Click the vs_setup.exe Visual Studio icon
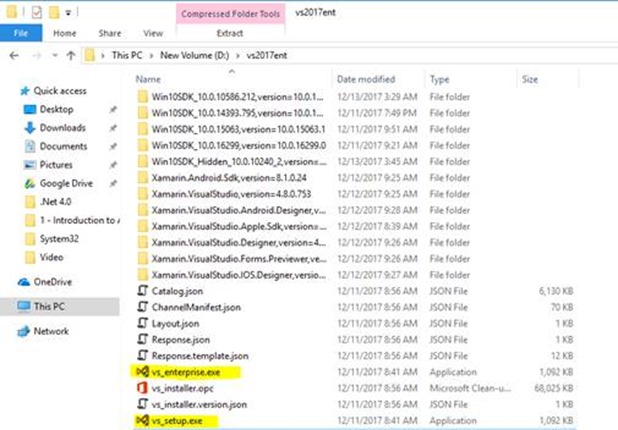Viewport: 618px width, 430px height. (142, 421)
